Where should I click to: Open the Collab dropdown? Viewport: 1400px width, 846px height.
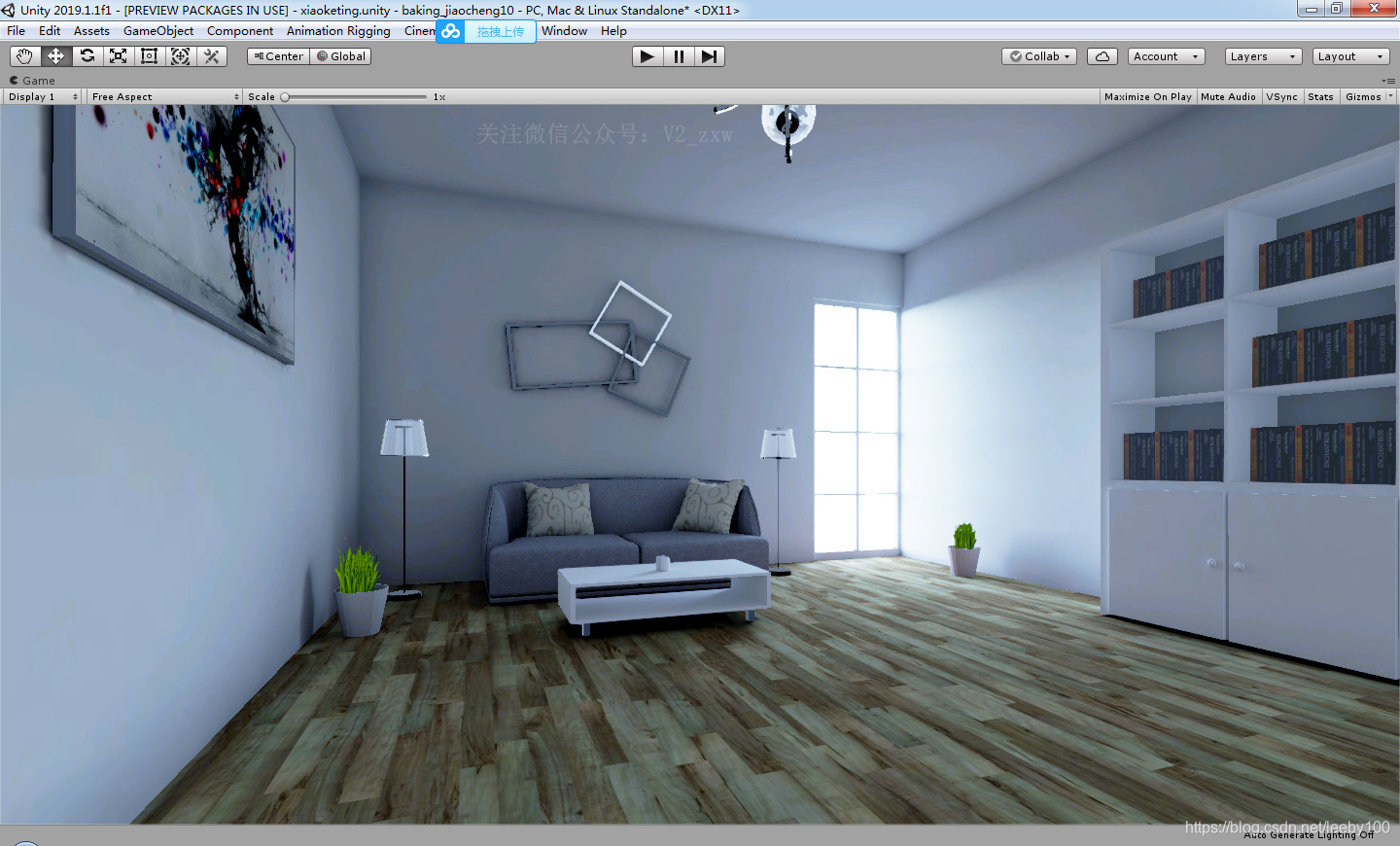tap(1039, 56)
